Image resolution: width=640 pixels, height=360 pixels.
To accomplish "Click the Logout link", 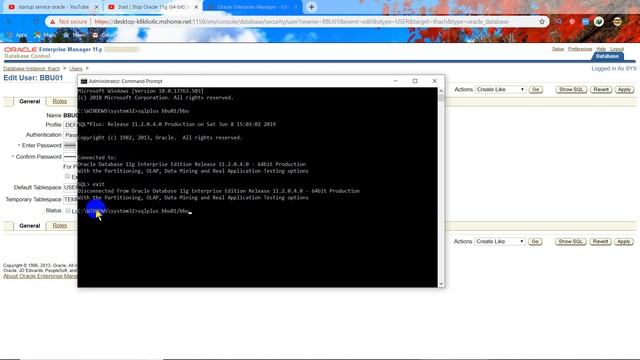I will pos(617,49).
